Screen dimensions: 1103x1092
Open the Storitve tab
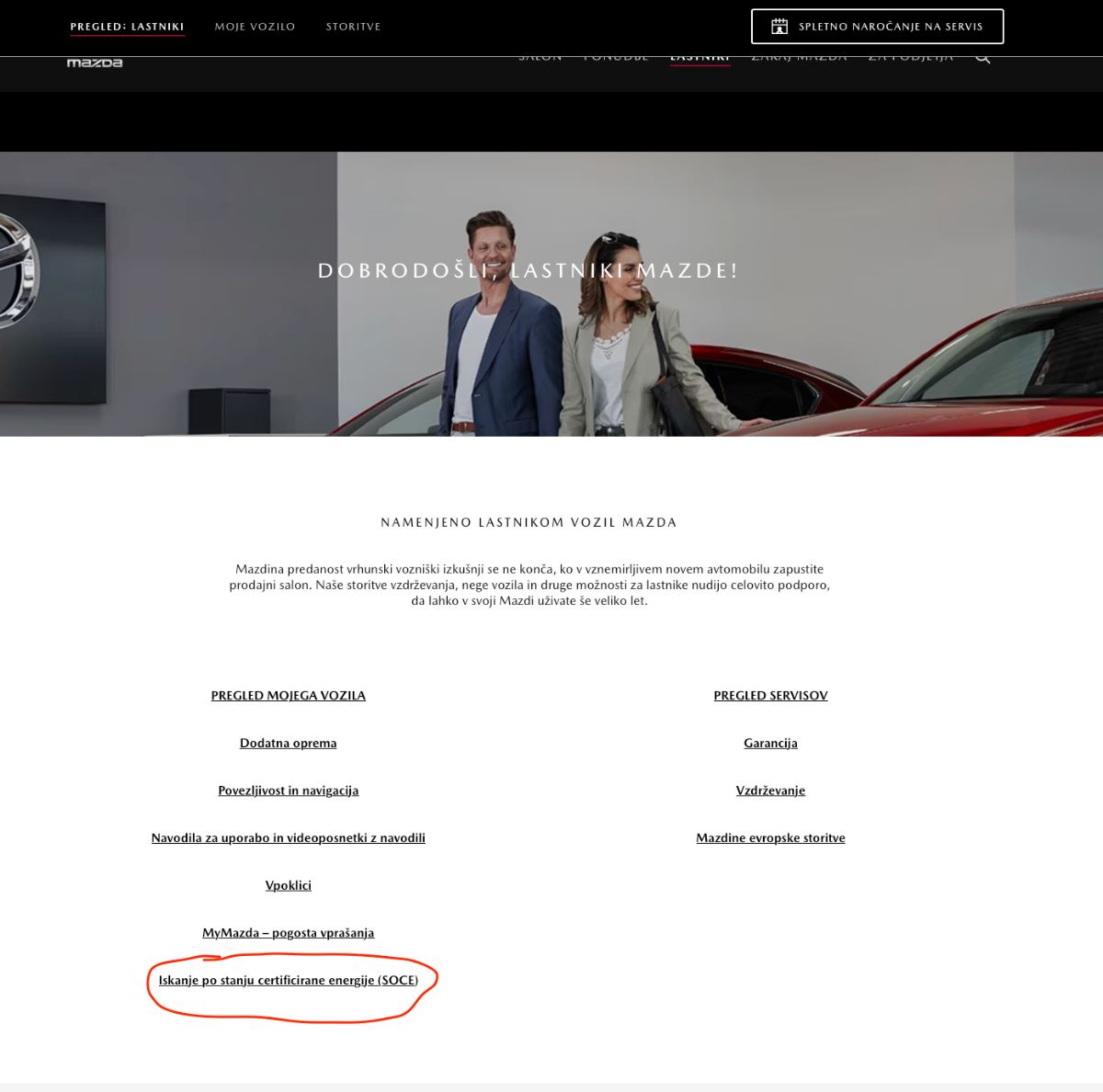tap(353, 27)
